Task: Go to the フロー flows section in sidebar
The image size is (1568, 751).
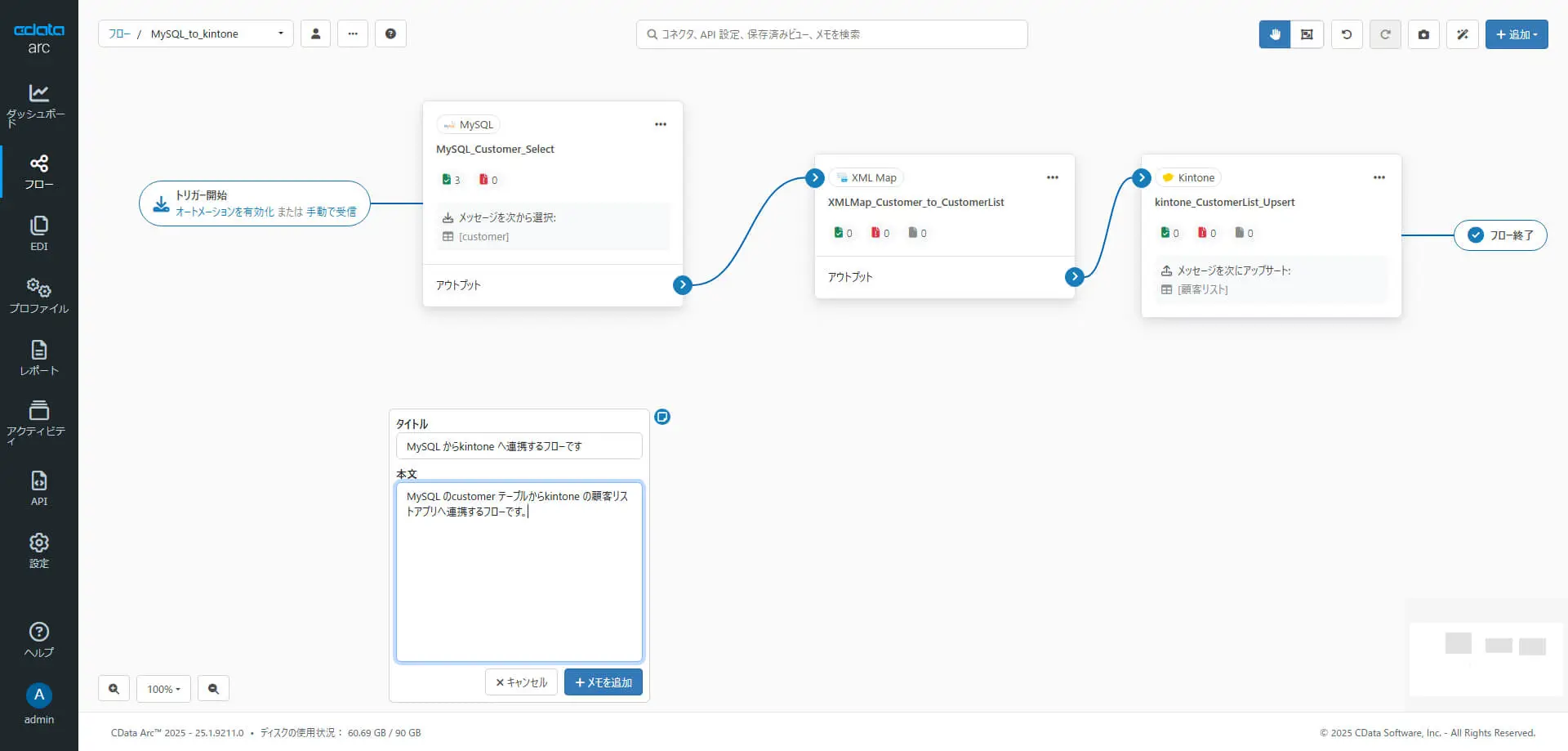Action: click(38, 172)
